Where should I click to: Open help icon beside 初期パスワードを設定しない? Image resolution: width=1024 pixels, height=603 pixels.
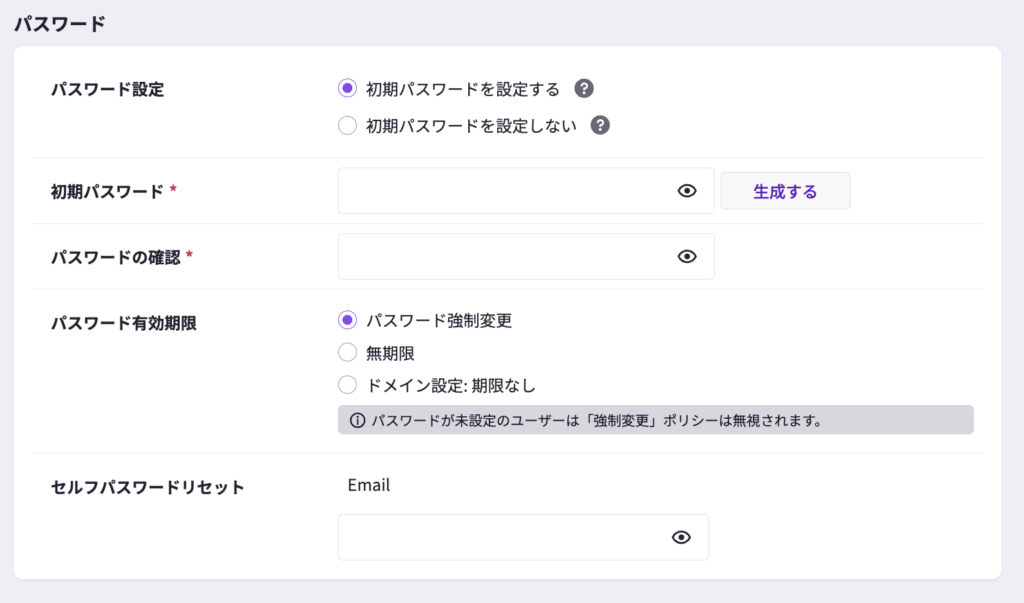600,126
